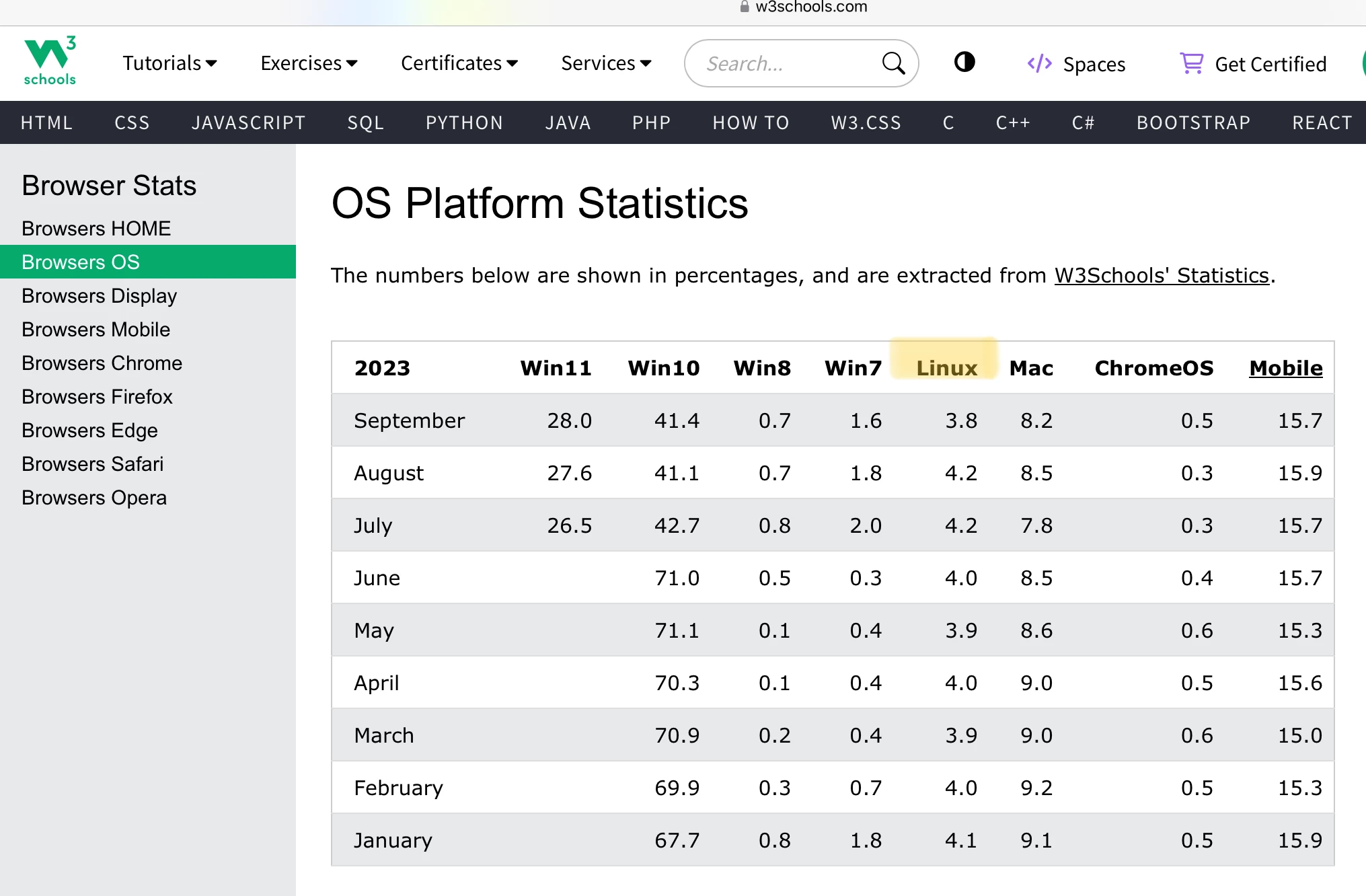
Task: Open Browsers Chrome in sidebar
Action: click(x=102, y=363)
